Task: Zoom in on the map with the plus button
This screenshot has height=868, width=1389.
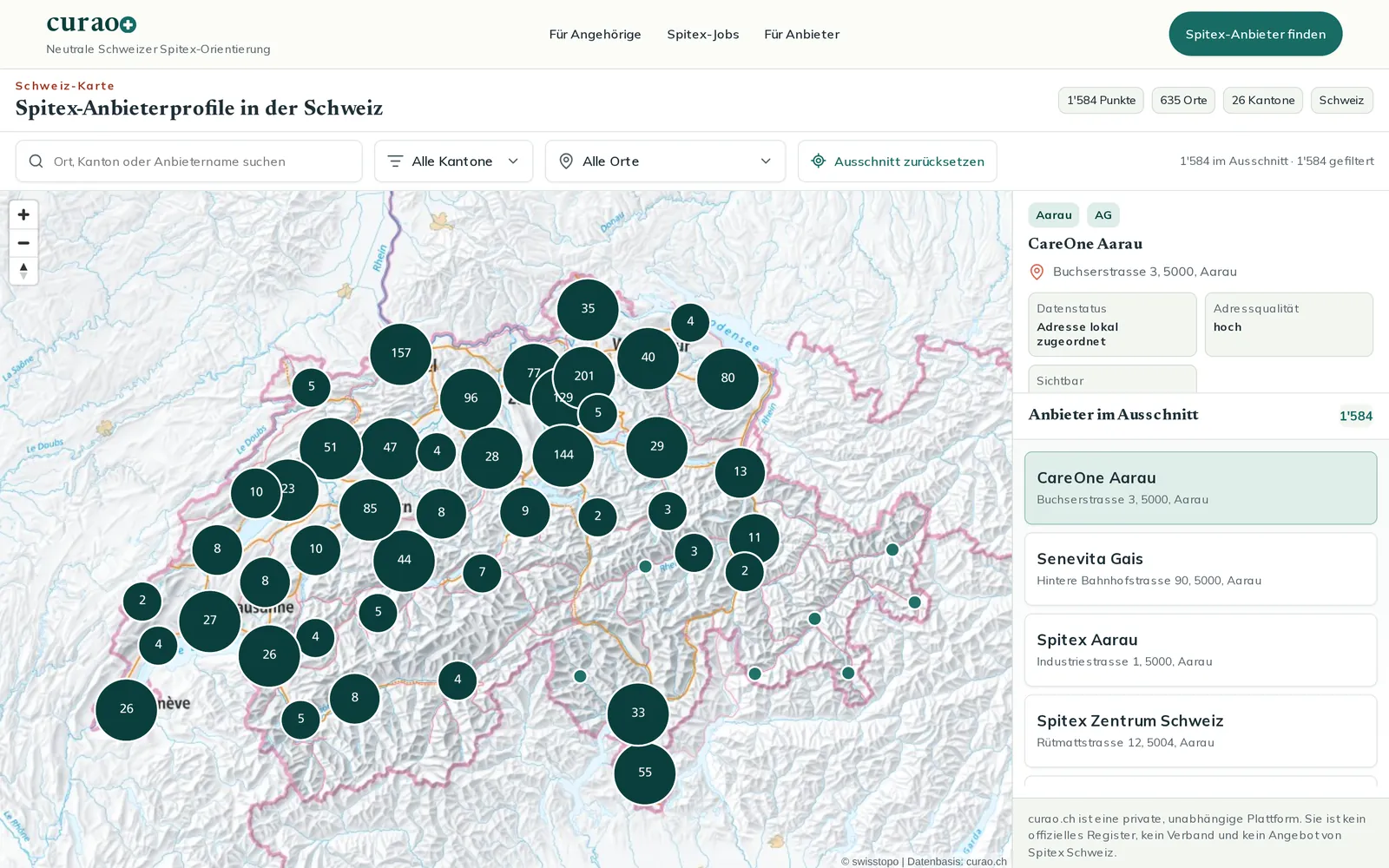Action: (23, 214)
